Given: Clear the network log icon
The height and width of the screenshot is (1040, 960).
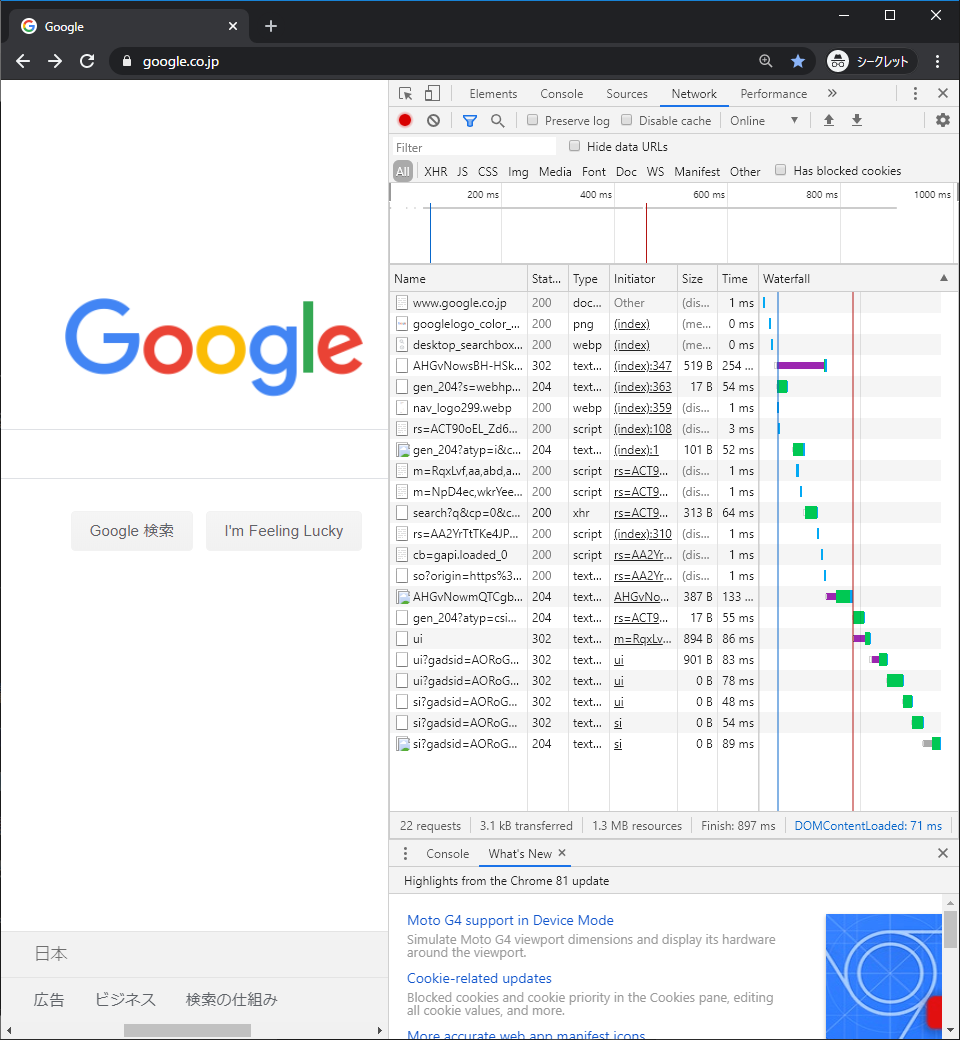Looking at the screenshot, I should [433, 120].
